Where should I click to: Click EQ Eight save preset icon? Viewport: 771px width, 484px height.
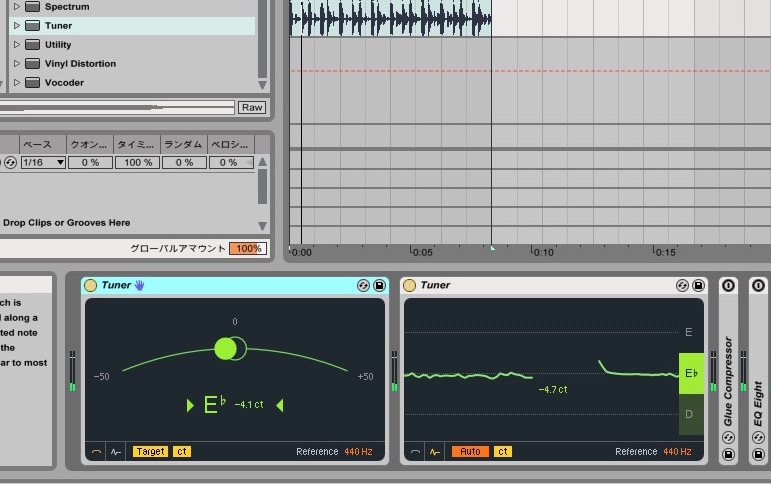(758, 454)
